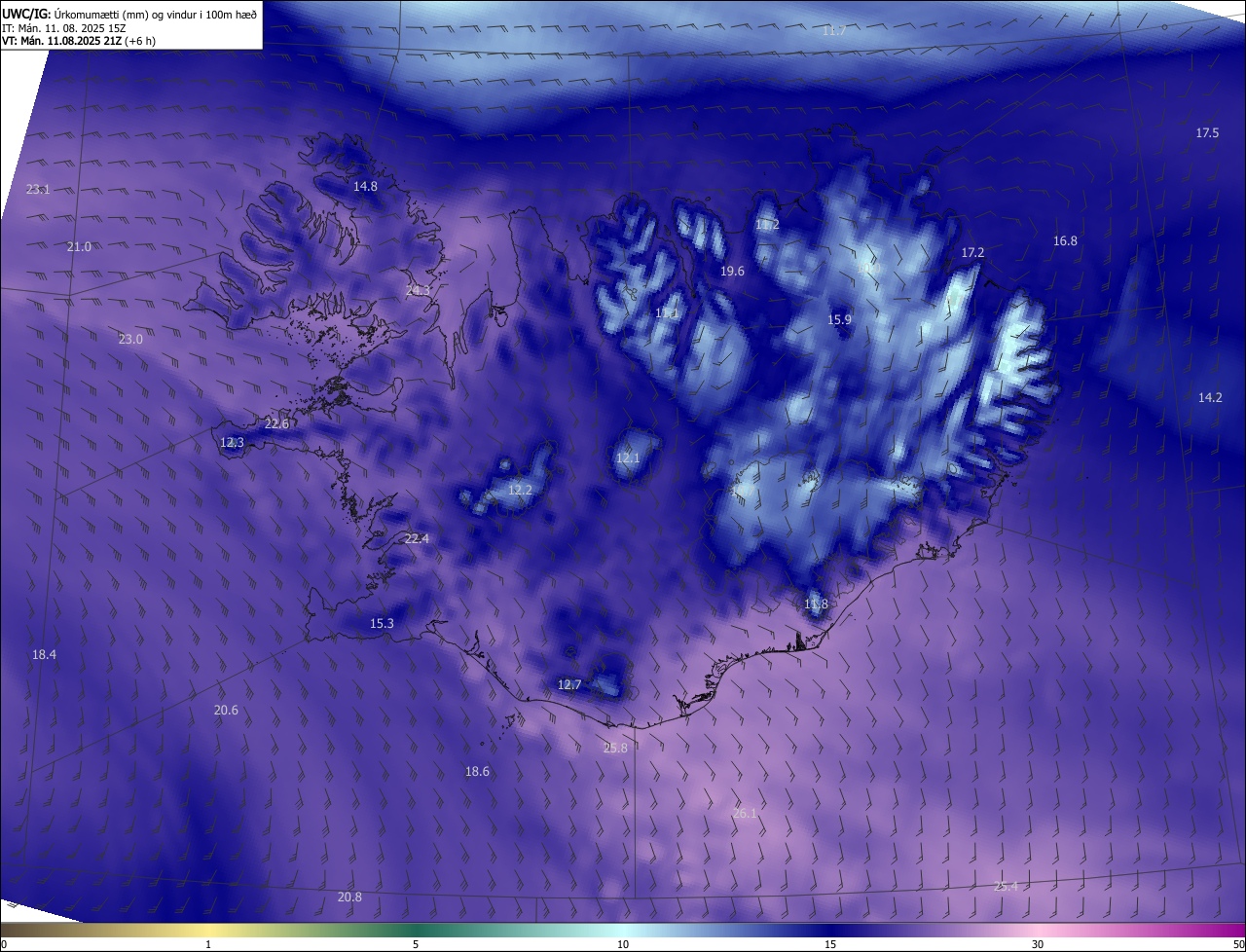
Task: Click the 11.1 value label
Action: pos(667,312)
